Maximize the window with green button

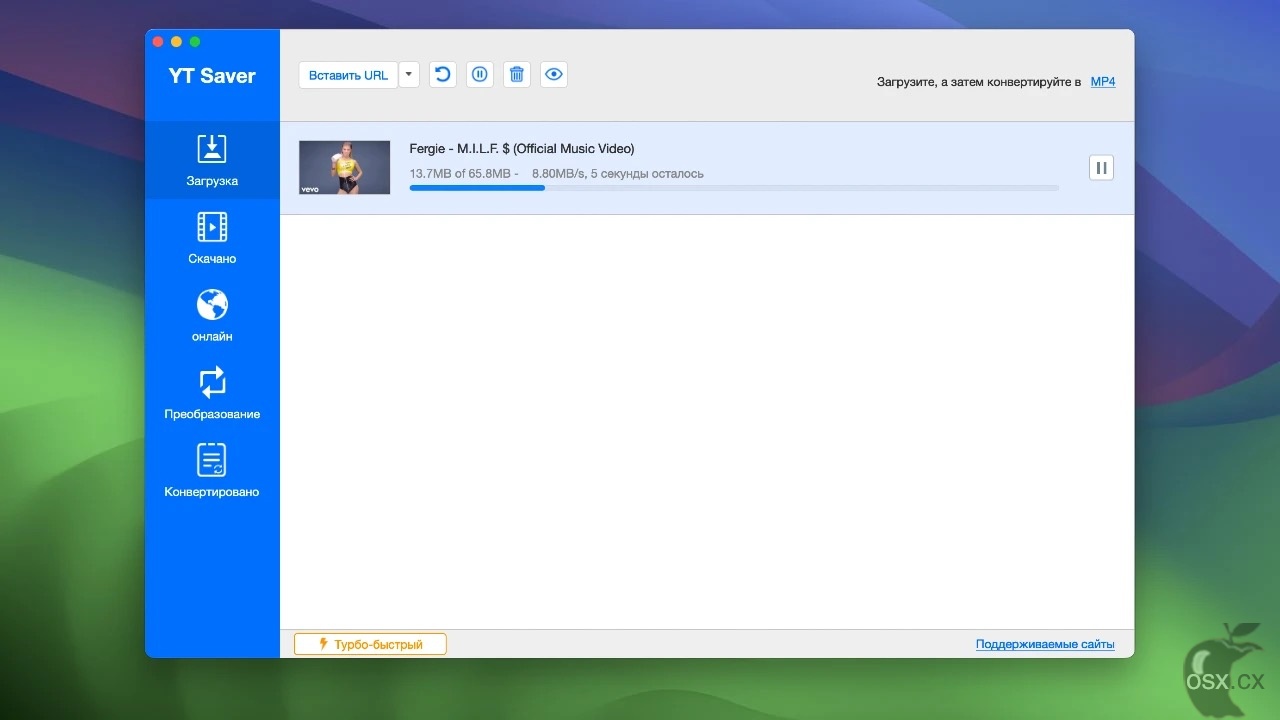(195, 42)
